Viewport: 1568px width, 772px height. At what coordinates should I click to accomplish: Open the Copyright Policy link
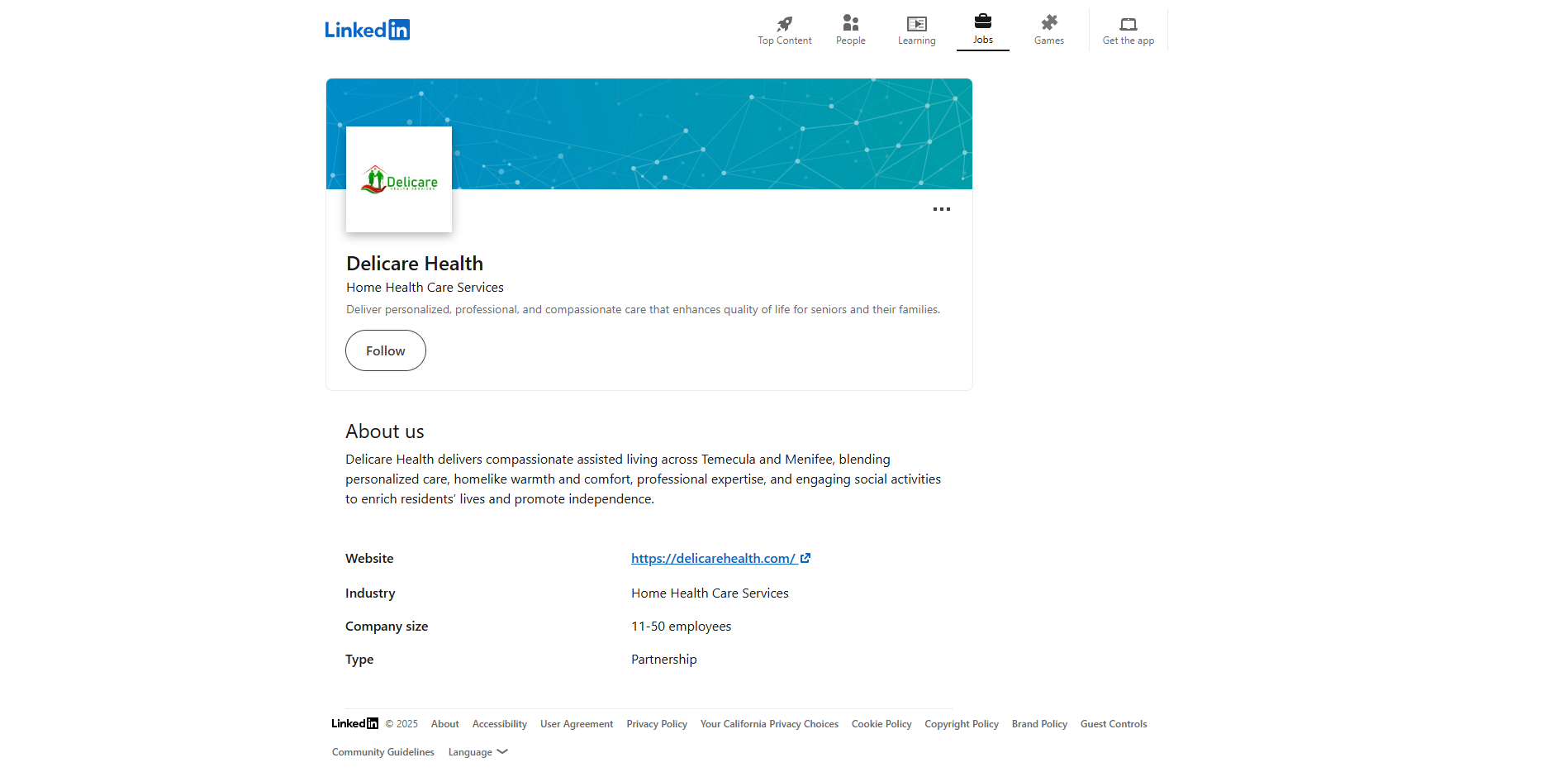tap(962, 724)
